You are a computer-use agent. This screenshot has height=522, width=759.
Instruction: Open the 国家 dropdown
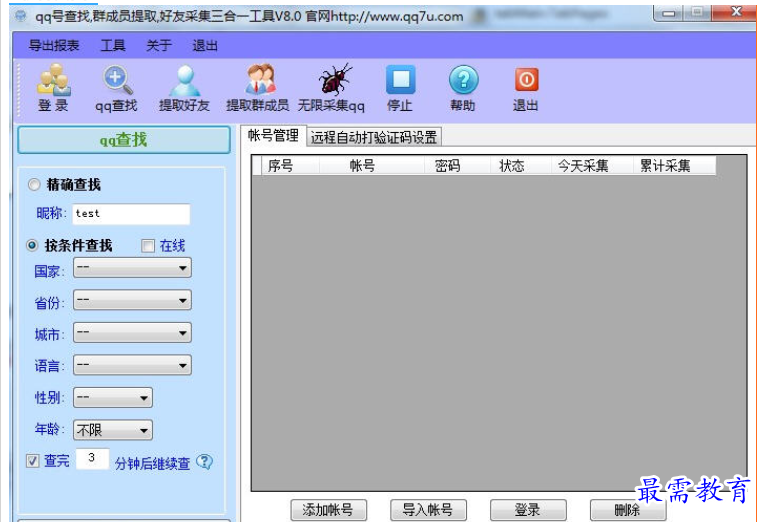(132, 268)
